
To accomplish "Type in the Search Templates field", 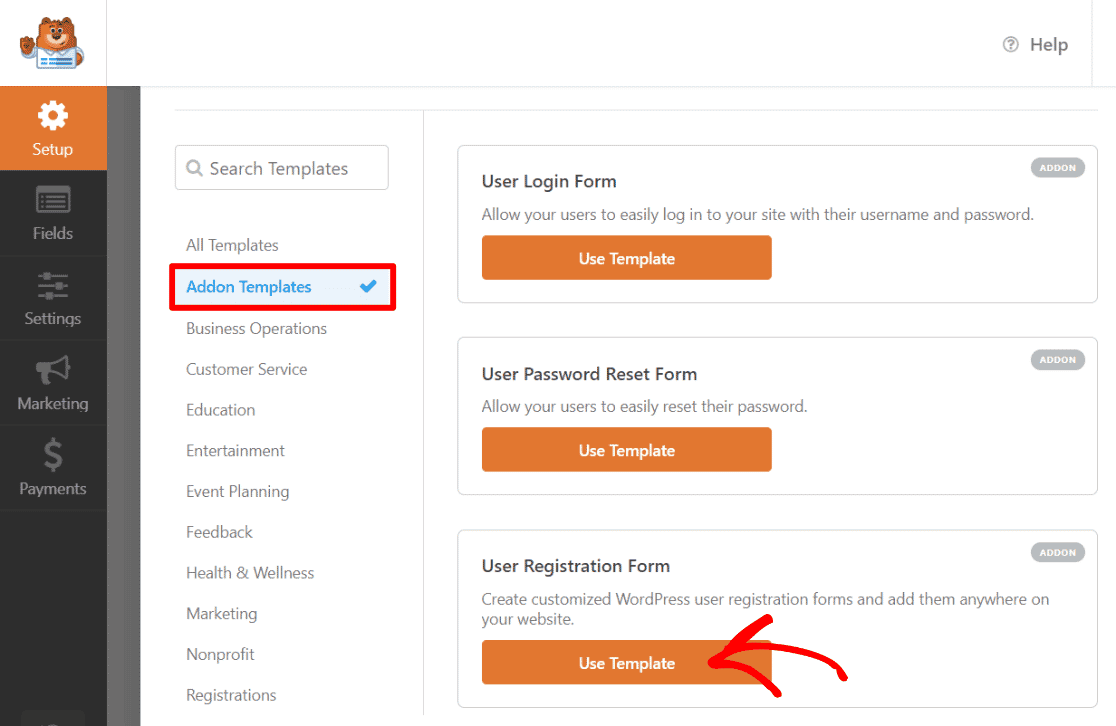I will 290,168.
